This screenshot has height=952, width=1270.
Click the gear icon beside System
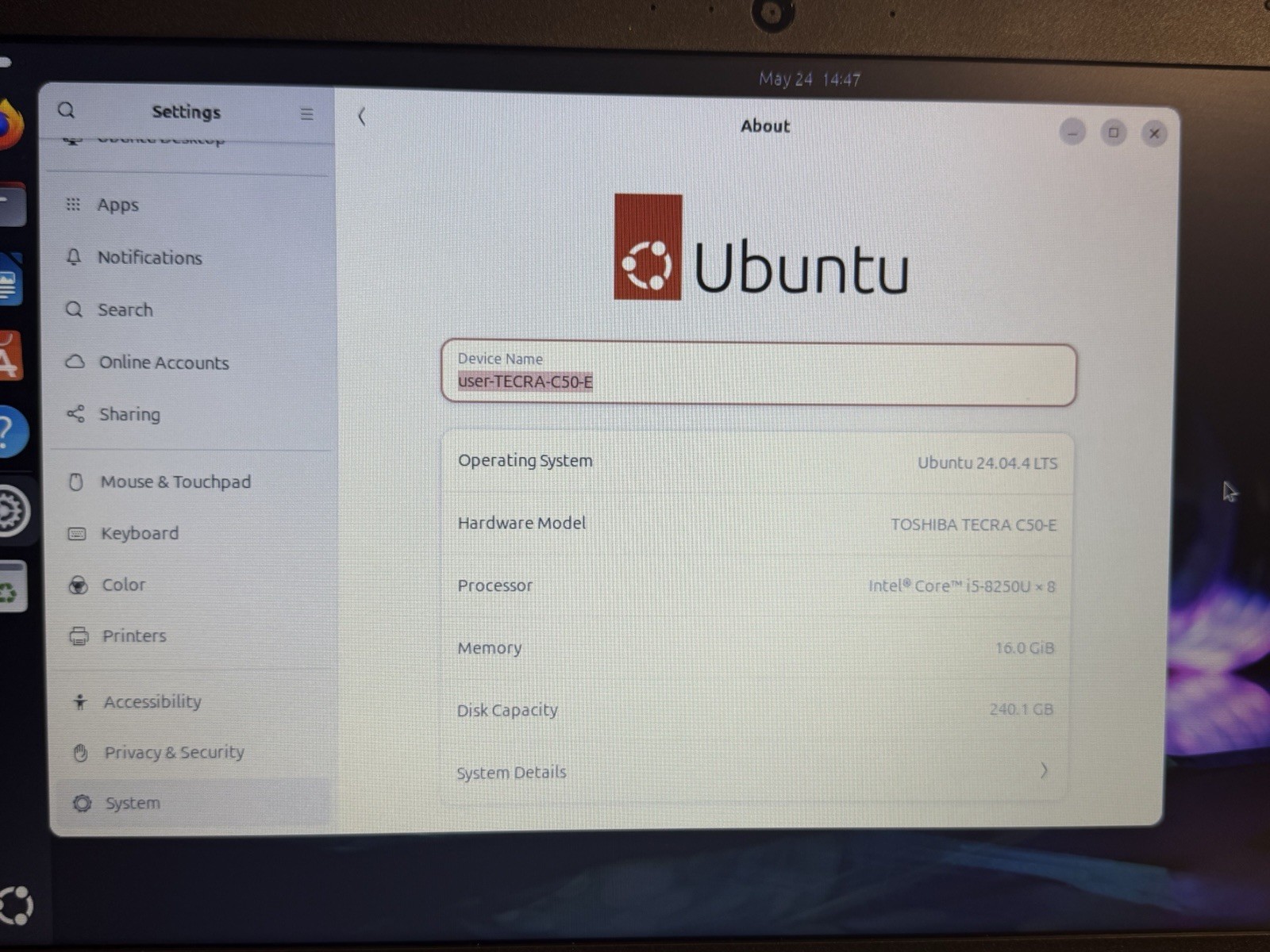(82, 804)
